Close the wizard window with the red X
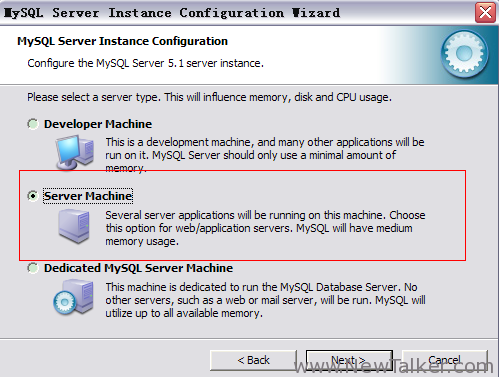This screenshot has width=499, height=377. (x=485, y=13)
